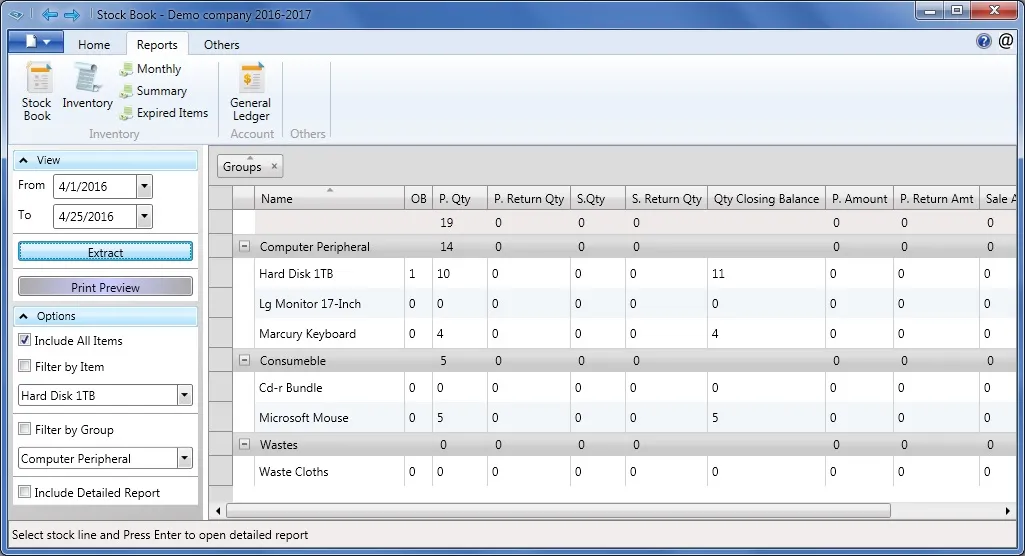1025x556 pixels.
Task: Sort by the Name column header
Action: [329, 199]
